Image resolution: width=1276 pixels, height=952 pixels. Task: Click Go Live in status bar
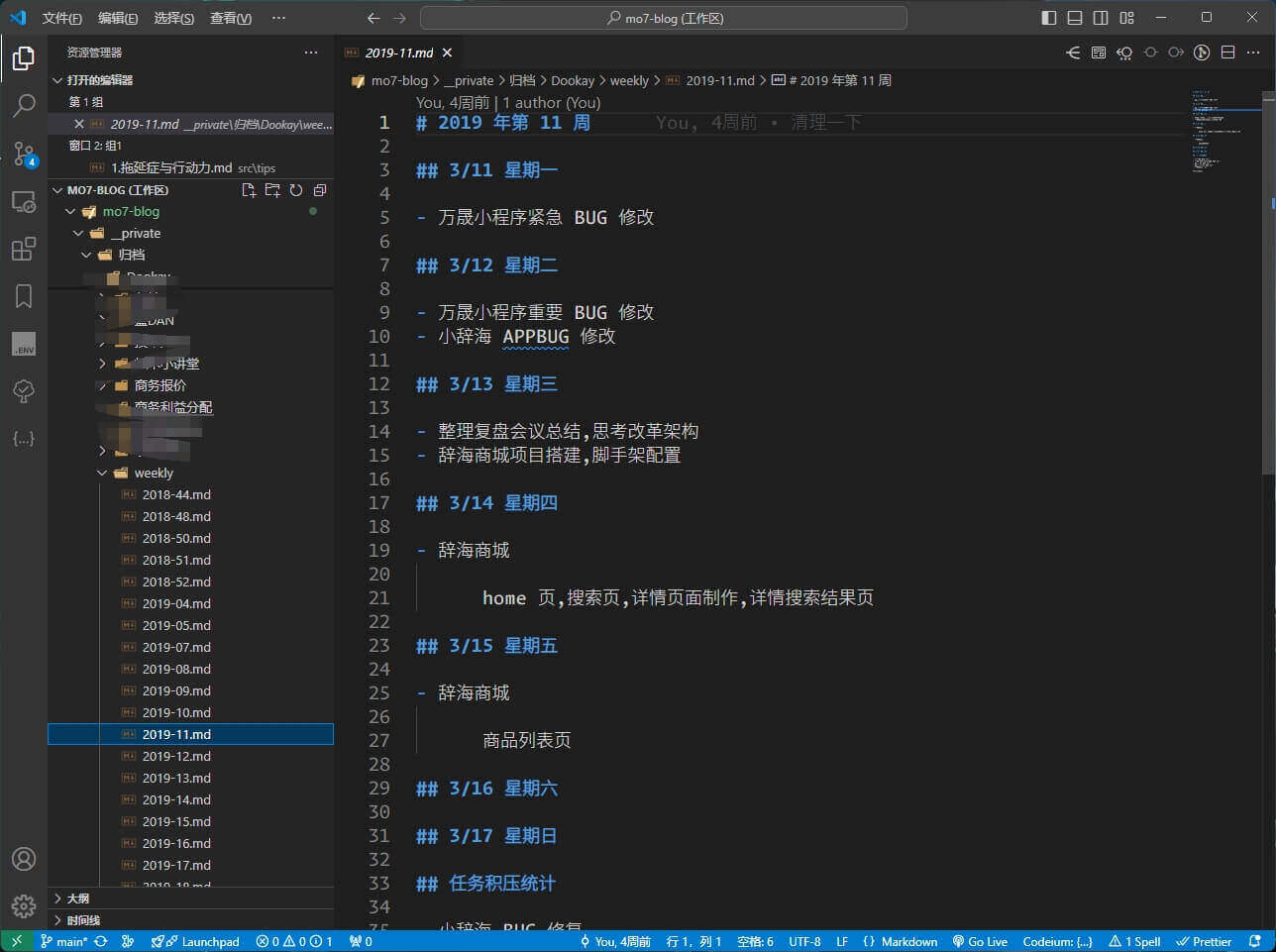(980, 941)
